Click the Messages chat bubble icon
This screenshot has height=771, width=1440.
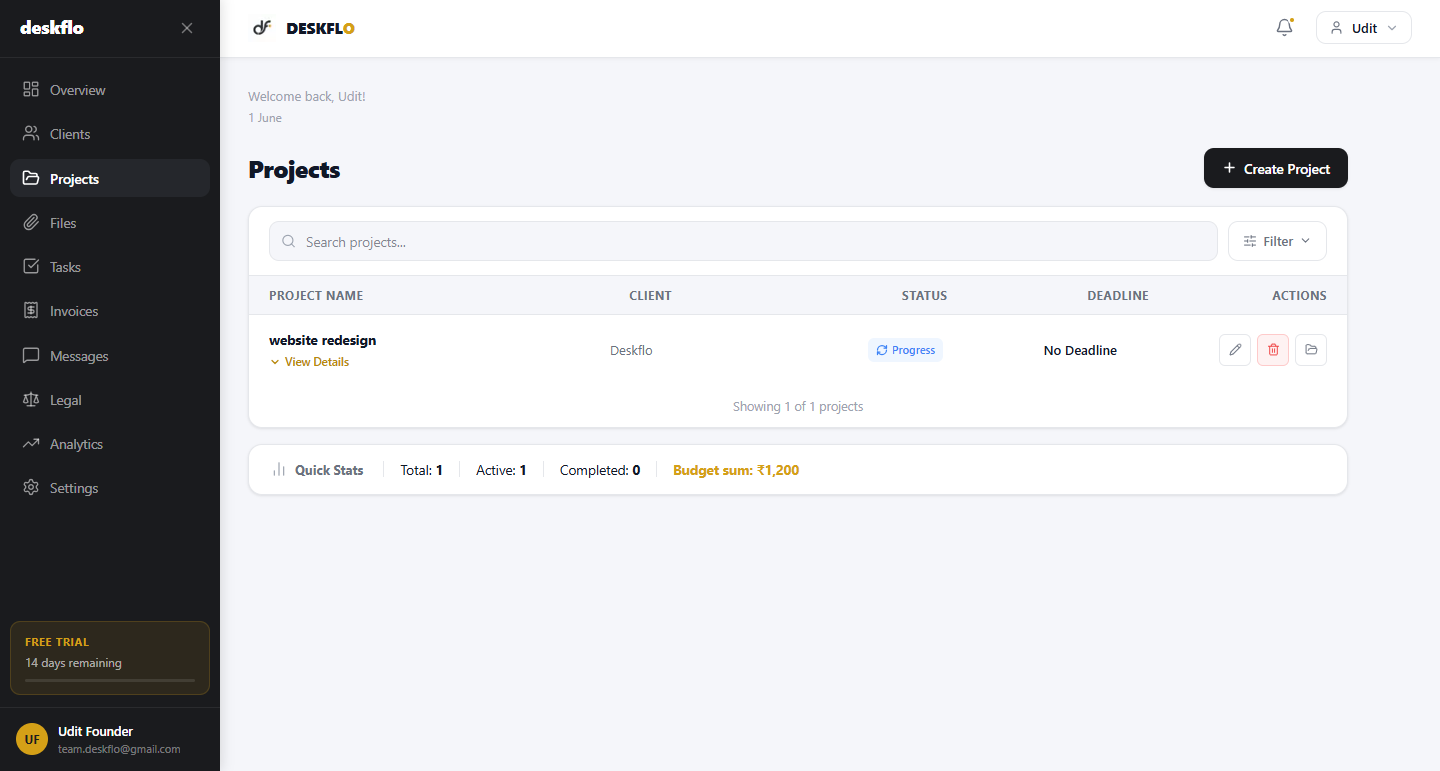(x=31, y=356)
